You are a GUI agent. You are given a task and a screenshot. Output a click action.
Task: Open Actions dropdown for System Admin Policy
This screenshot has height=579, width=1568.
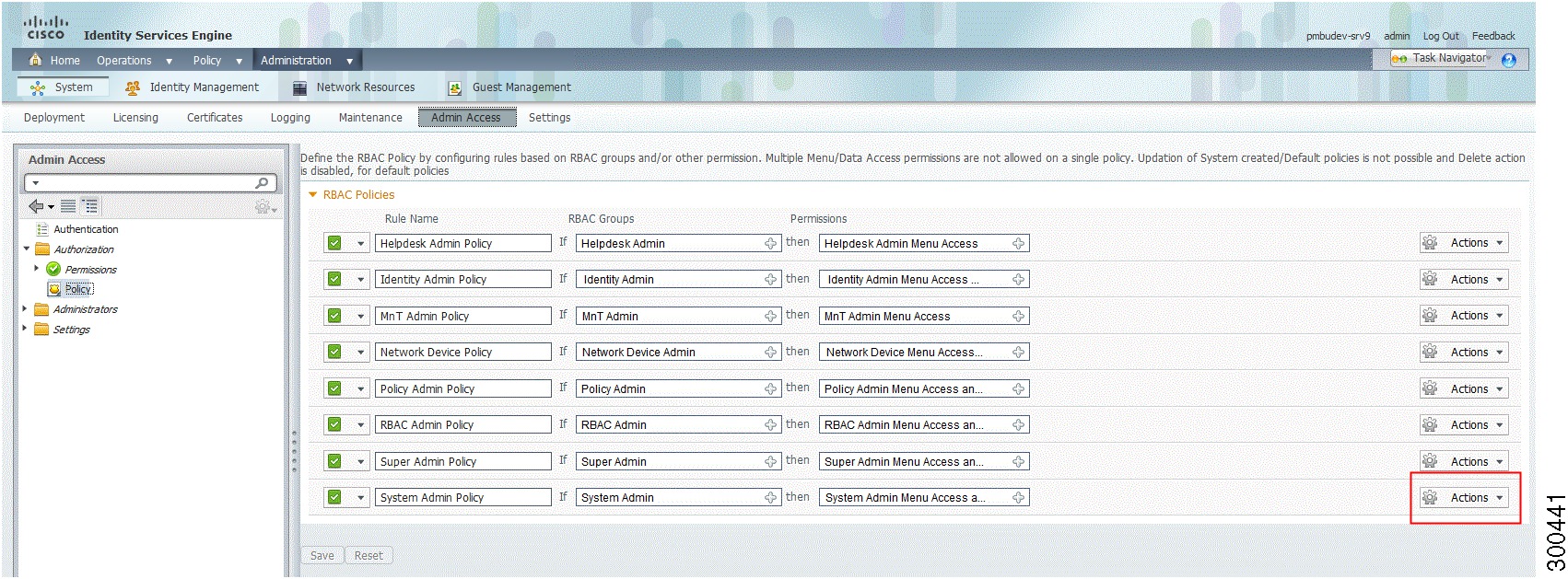point(1464,498)
